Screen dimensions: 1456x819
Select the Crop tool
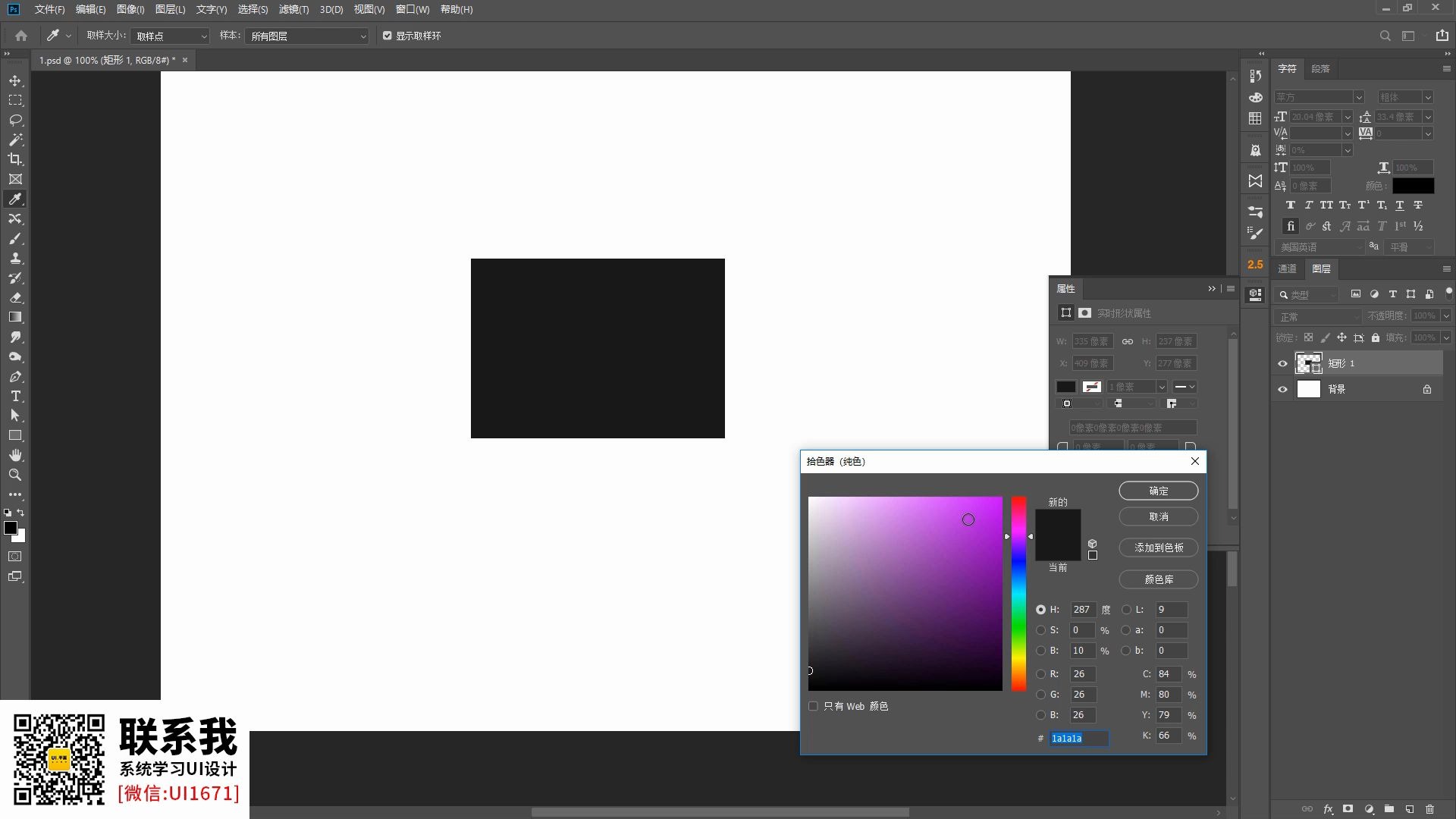[x=15, y=159]
